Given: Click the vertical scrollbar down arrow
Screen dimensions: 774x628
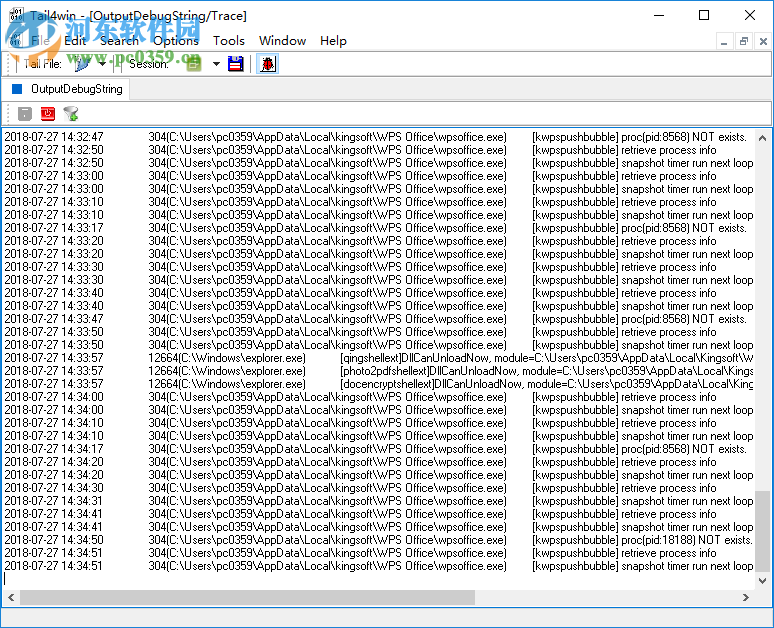Looking at the screenshot, I should pyautogui.click(x=762, y=581).
